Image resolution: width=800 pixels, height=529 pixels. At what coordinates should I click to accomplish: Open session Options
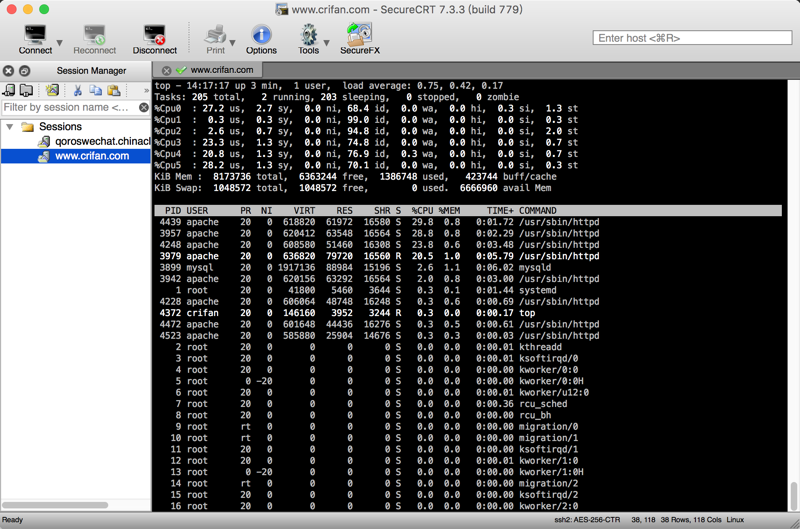coord(261,39)
